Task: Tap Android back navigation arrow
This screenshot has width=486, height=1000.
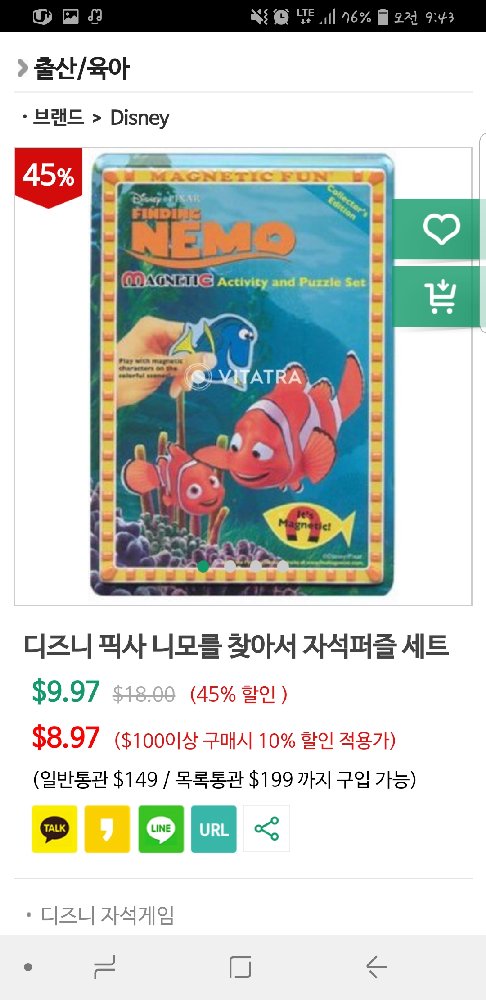Action: coord(376,967)
